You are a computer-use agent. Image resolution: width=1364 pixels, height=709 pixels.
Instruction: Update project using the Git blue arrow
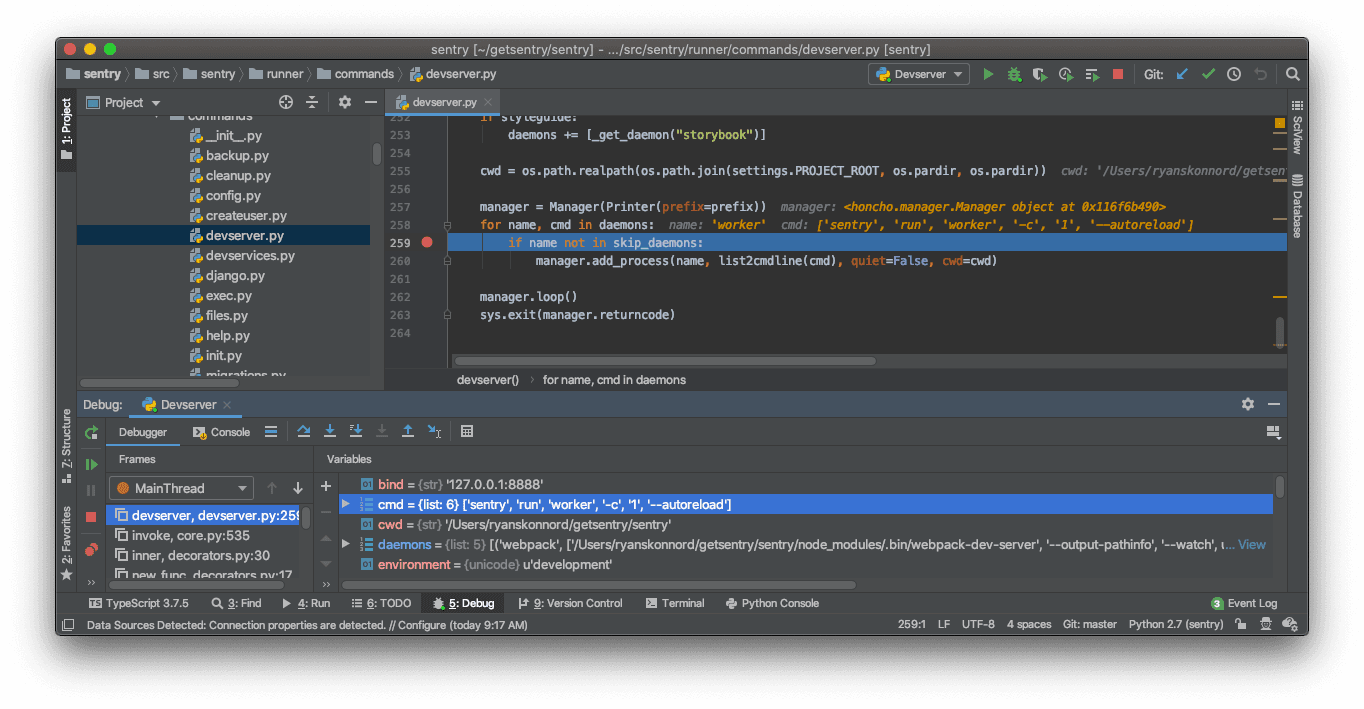click(x=1182, y=74)
